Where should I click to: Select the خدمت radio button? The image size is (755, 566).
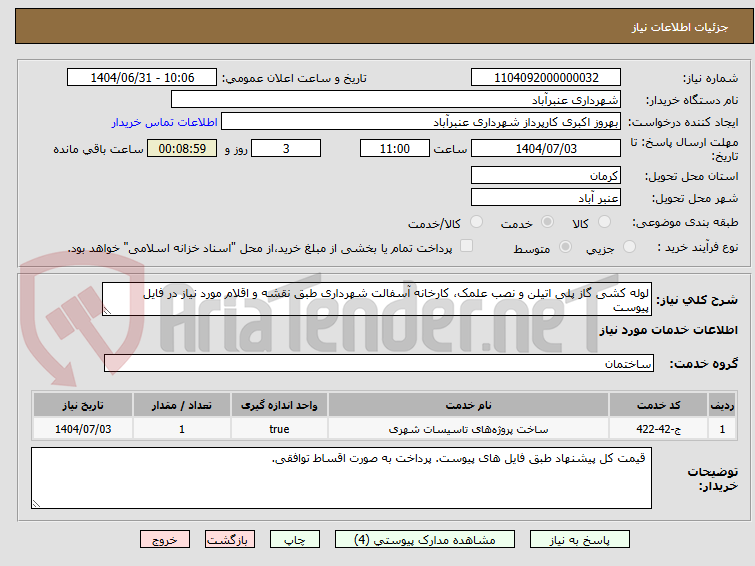tap(547, 222)
